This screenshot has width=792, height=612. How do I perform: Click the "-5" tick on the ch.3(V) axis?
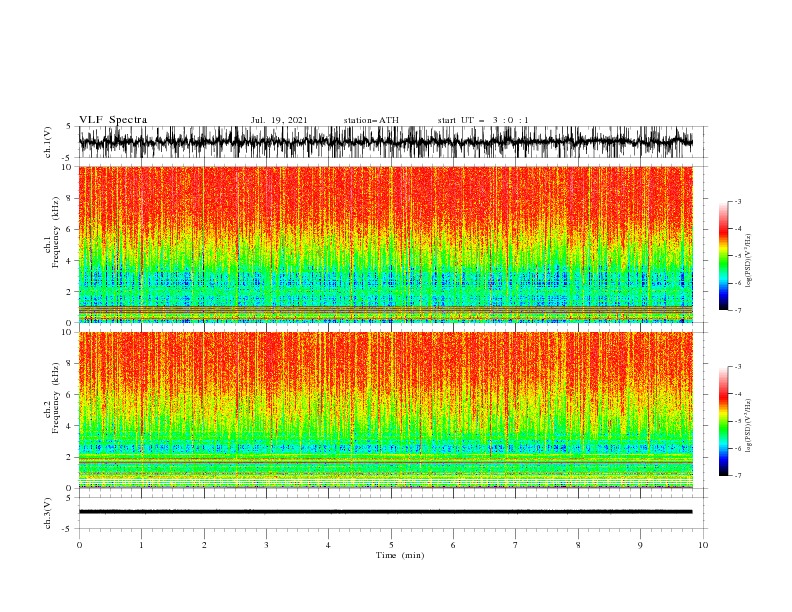68,529
